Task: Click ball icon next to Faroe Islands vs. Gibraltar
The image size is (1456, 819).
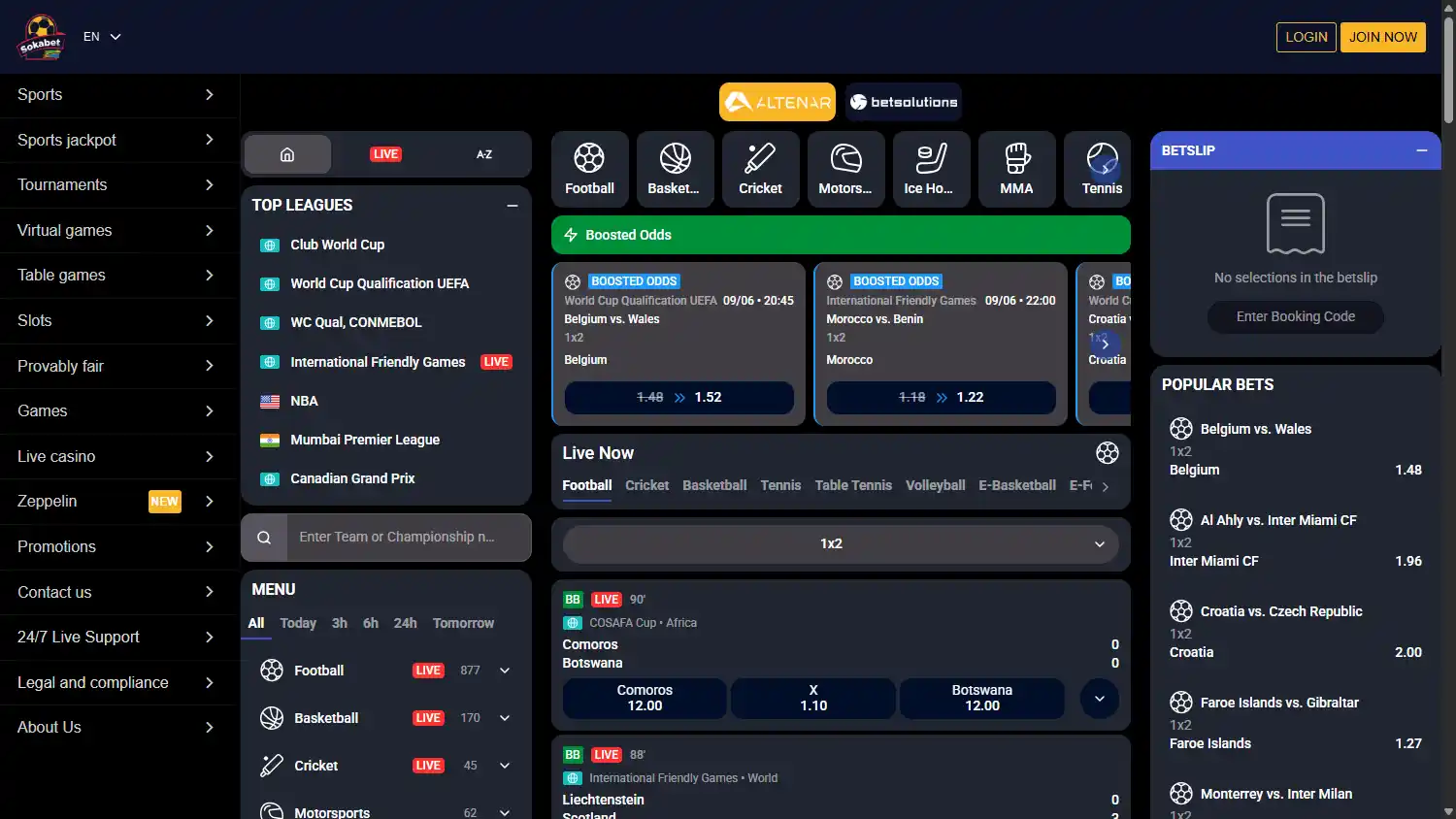Action: pyautogui.click(x=1181, y=703)
